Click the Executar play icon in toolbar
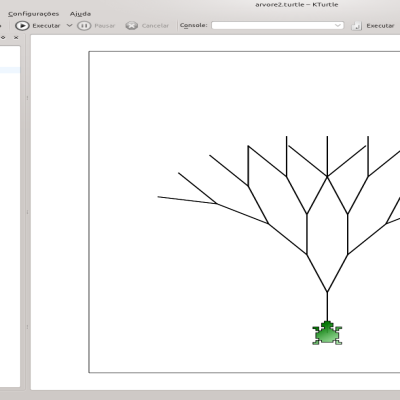 [x=22, y=26]
